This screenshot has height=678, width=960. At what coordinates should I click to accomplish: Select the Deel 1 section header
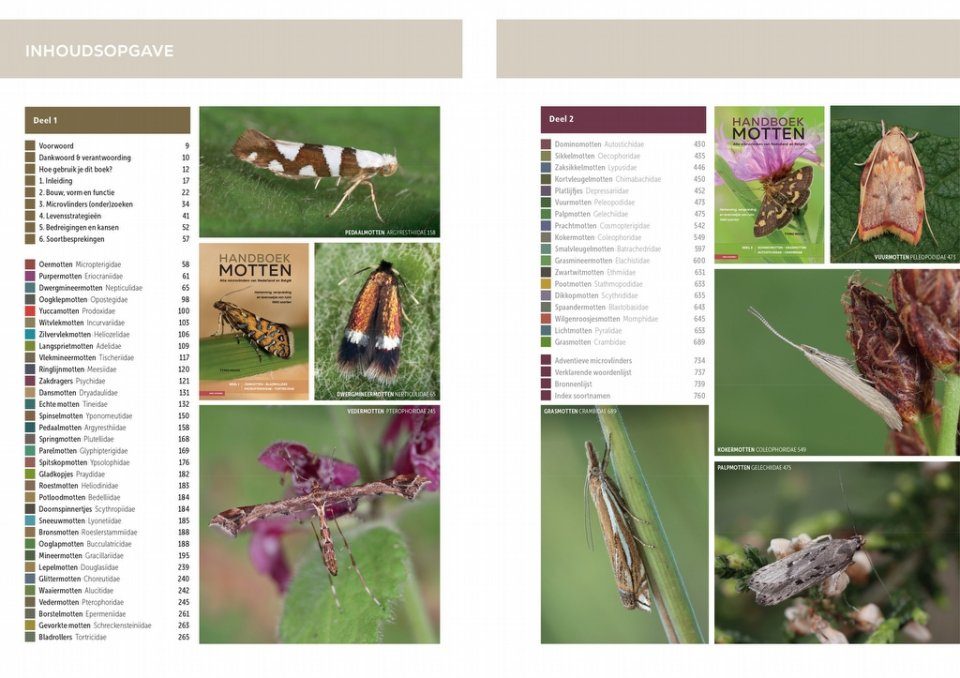107,120
